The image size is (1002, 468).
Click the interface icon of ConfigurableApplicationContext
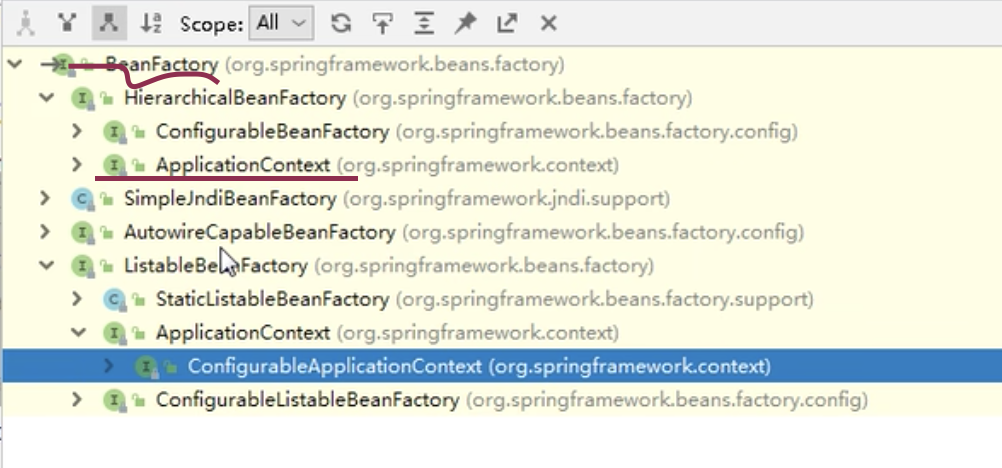click(146, 366)
